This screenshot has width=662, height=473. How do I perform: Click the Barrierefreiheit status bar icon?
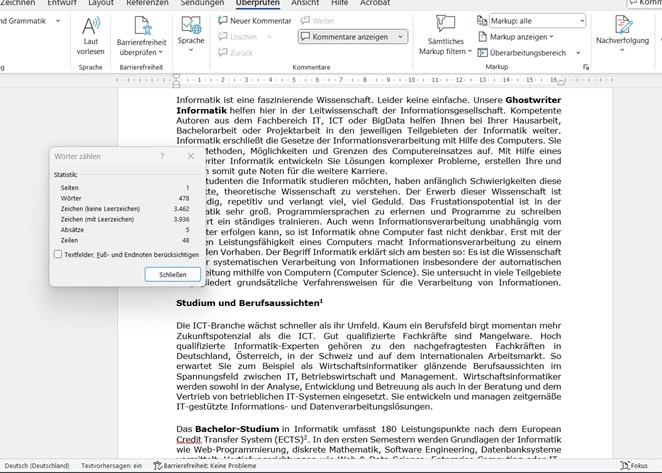[157, 465]
